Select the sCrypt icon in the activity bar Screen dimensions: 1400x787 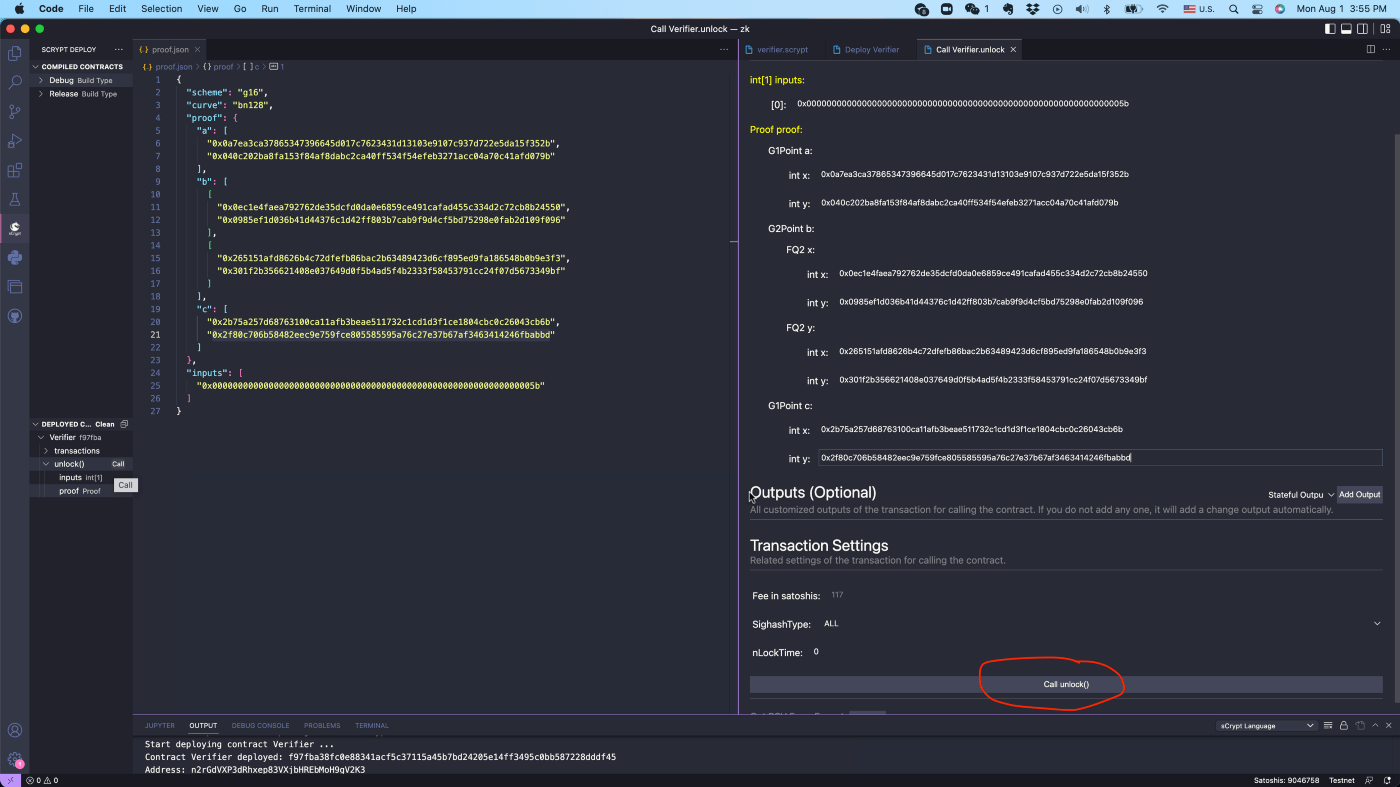pyautogui.click(x=15, y=228)
